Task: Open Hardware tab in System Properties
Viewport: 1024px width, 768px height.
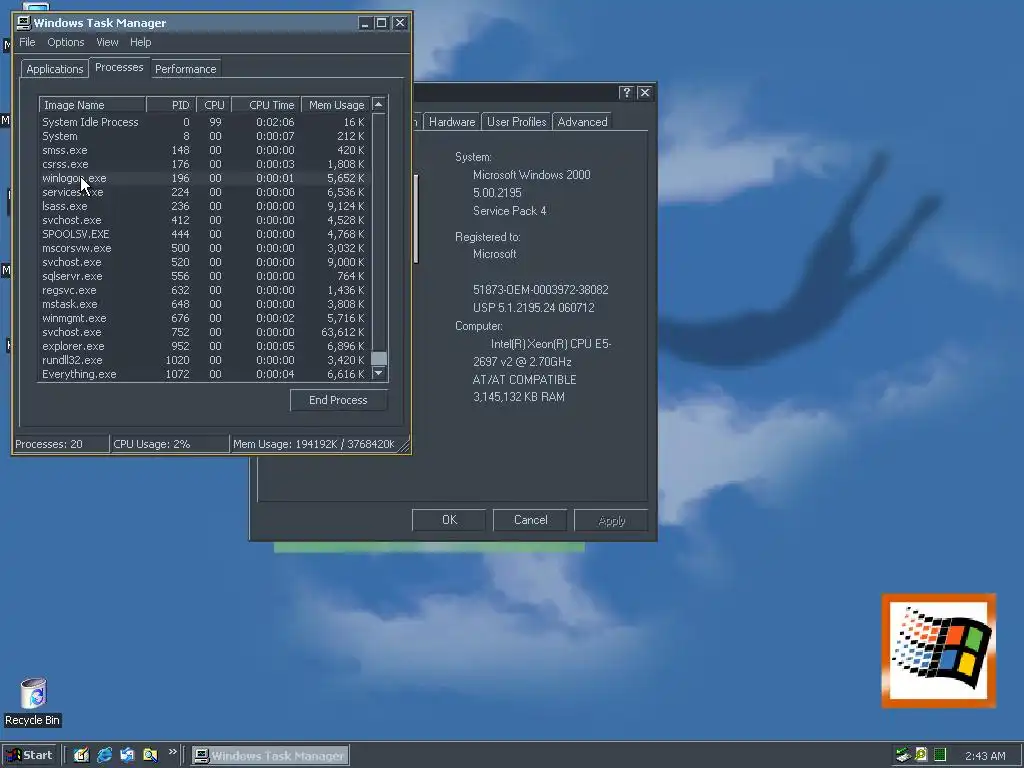Action: coord(452,122)
